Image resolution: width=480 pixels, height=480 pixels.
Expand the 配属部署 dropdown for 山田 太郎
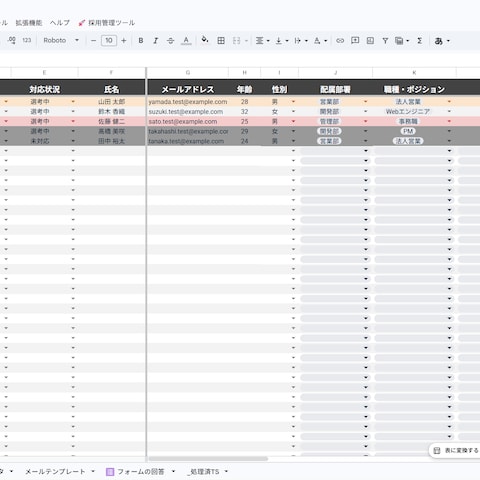pos(366,102)
